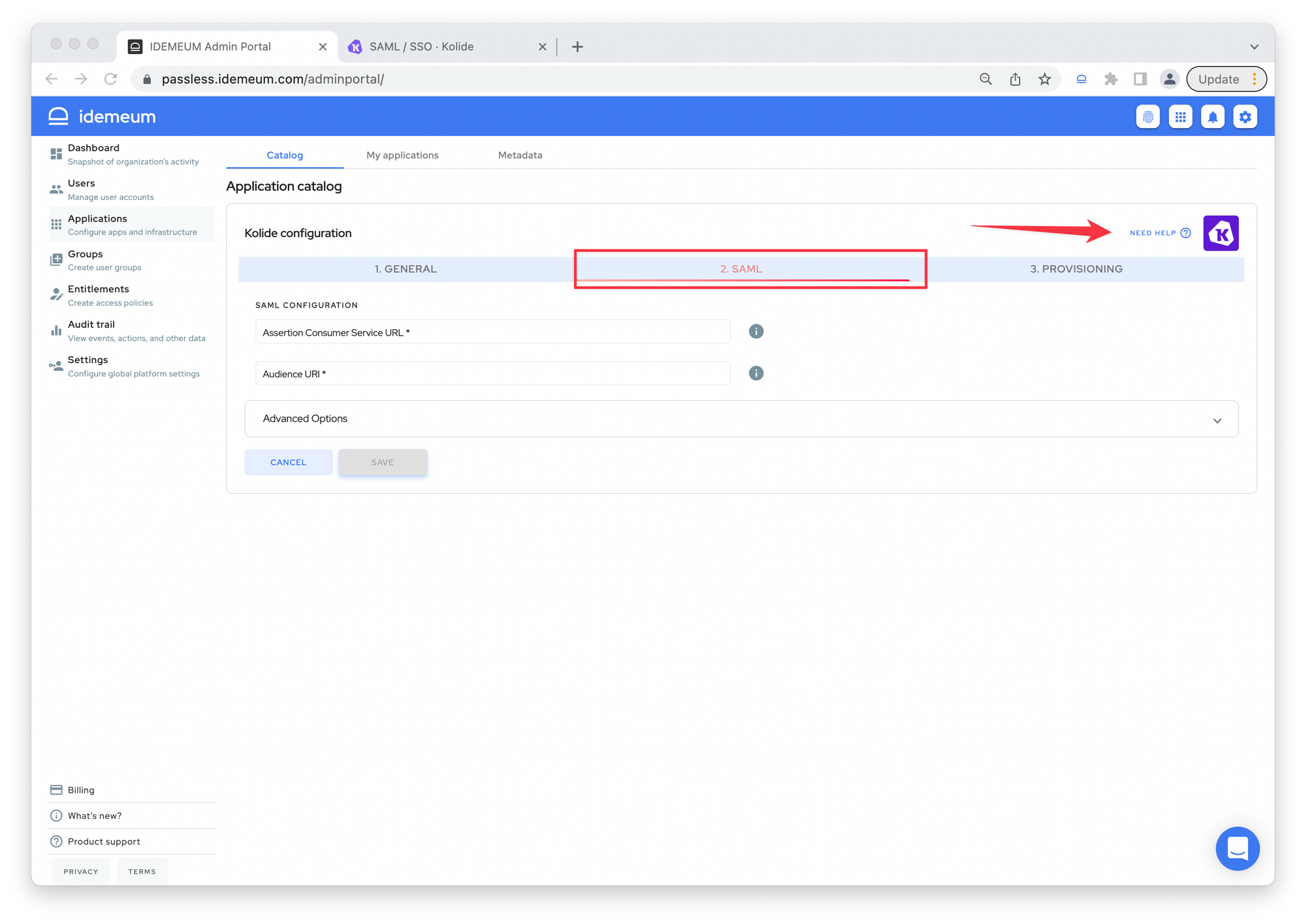Open Billing in the sidebar

[x=131, y=789]
